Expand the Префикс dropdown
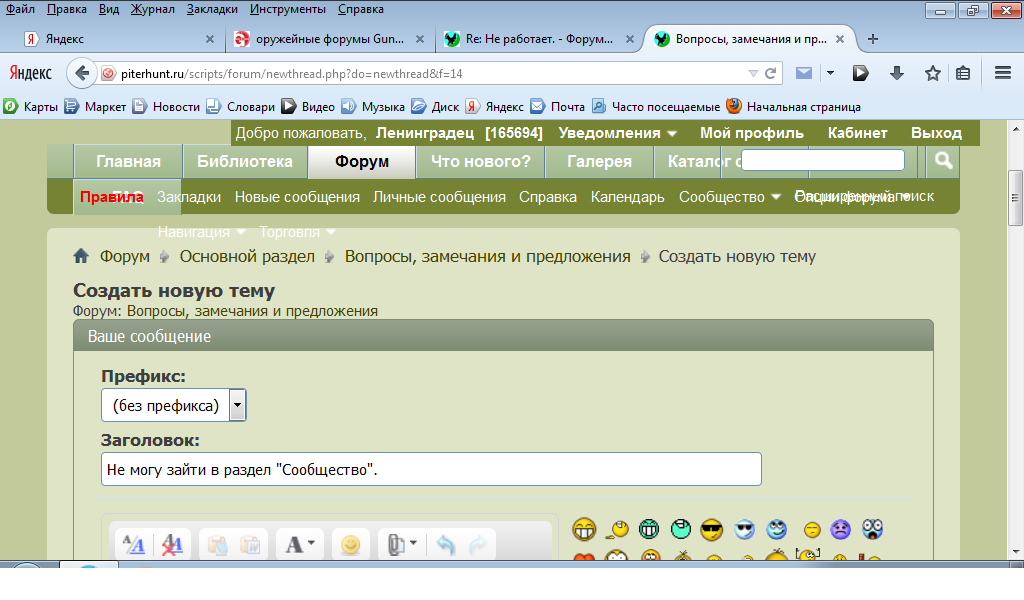Screen dimensions: 1024x600 tap(237, 405)
